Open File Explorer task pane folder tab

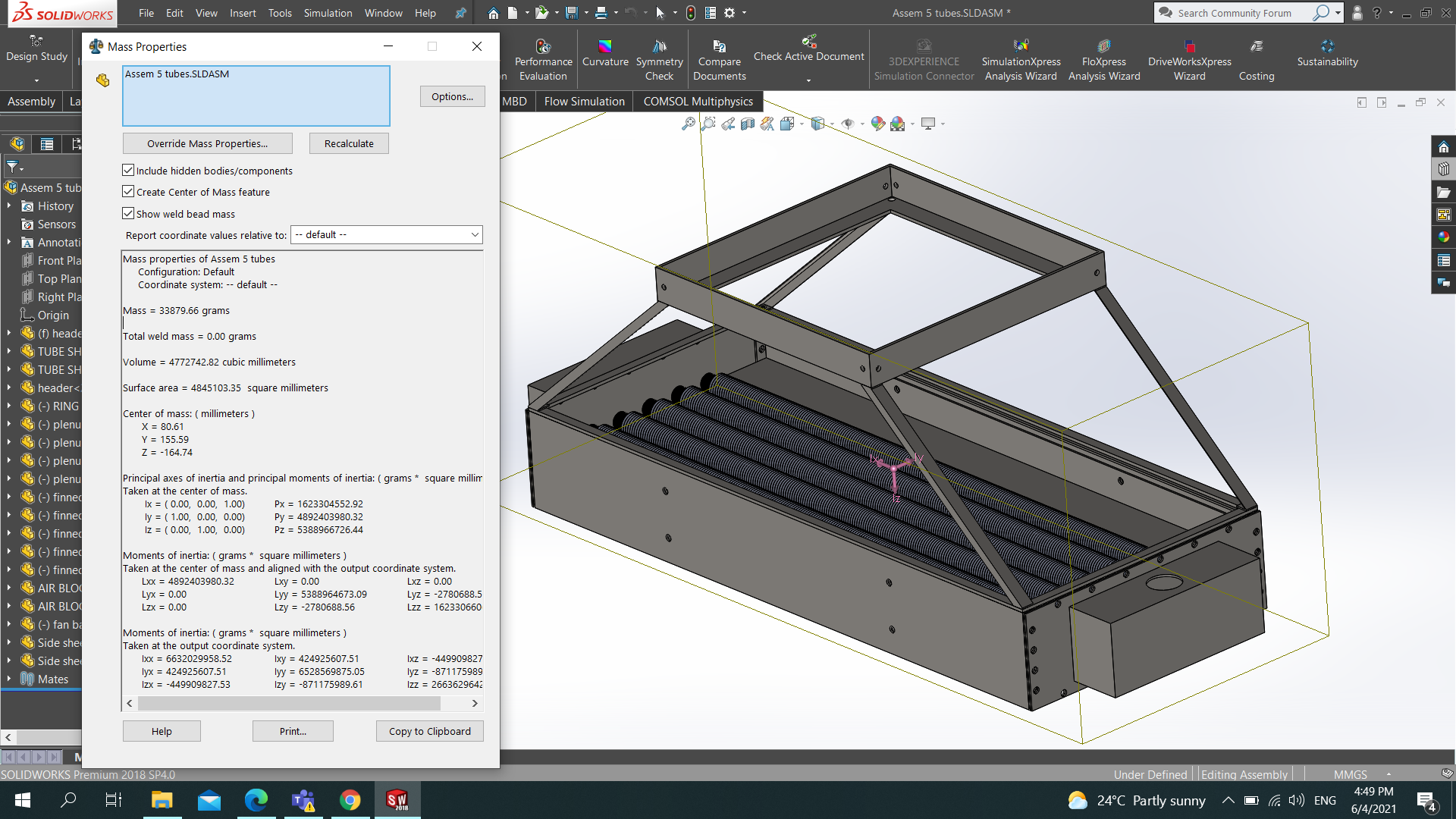[x=1444, y=193]
